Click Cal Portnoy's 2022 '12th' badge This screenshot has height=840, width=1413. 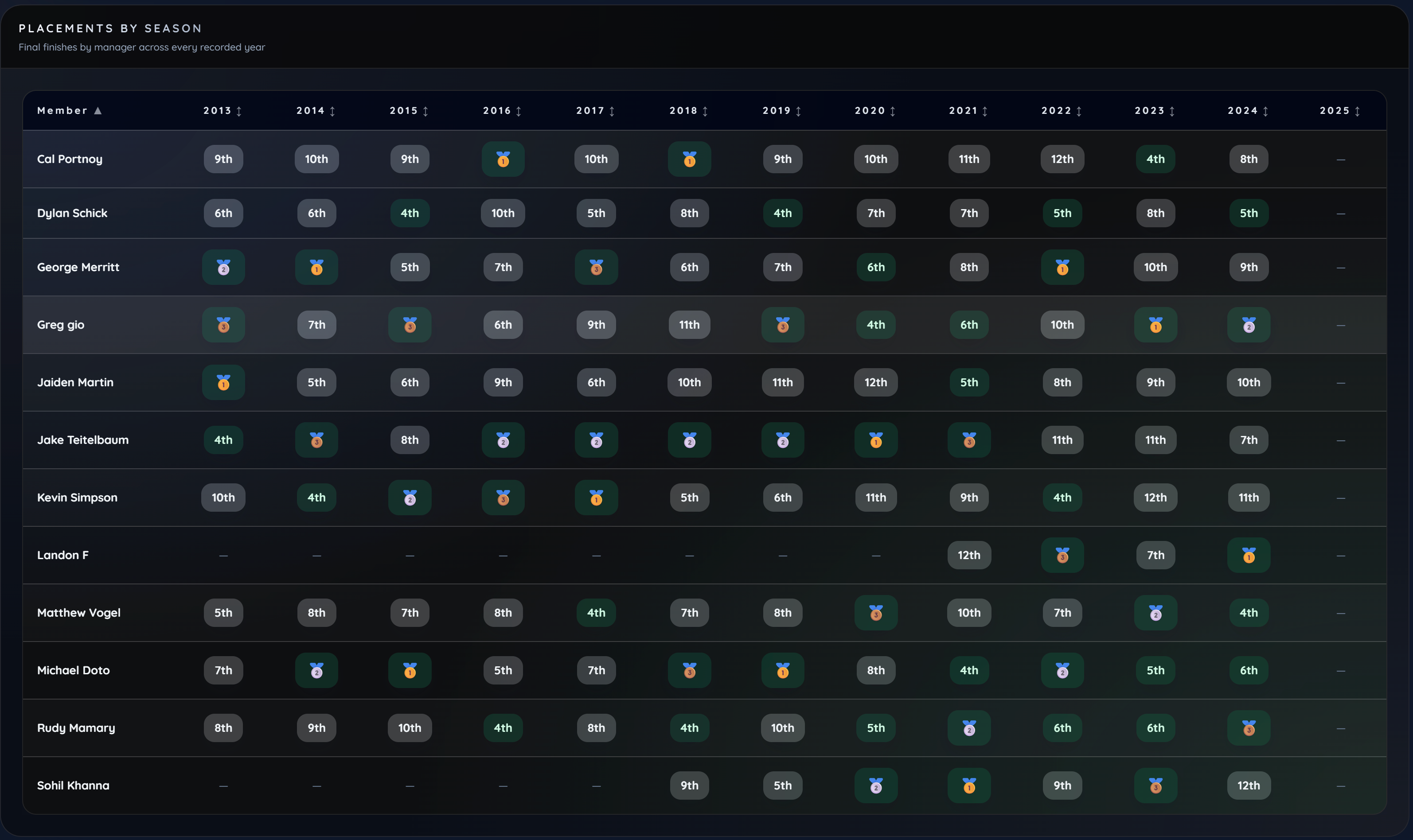[1062, 159]
